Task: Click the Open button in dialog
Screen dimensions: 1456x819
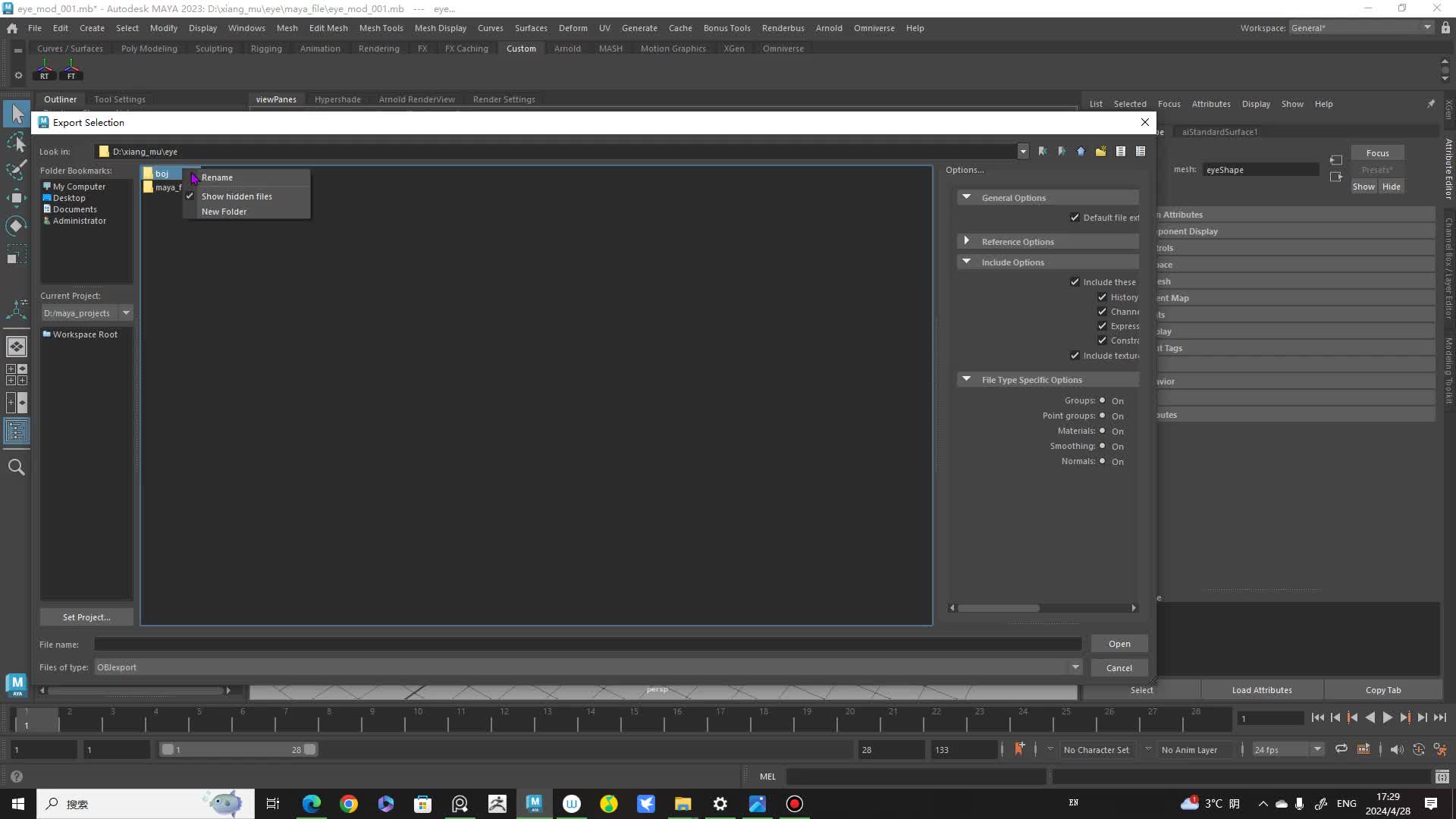Action: tap(1119, 644)
